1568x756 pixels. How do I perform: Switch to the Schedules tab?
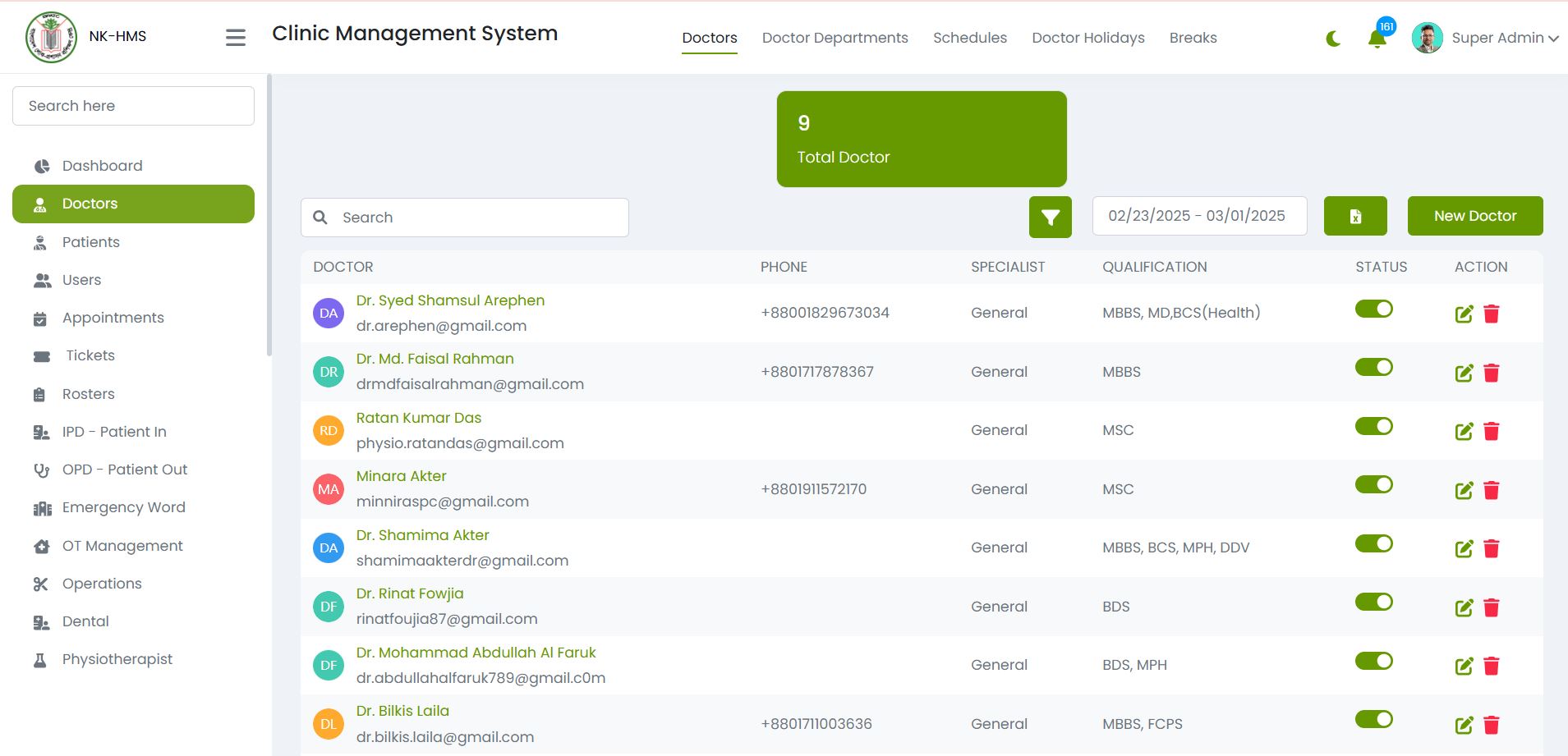(970, 38)
